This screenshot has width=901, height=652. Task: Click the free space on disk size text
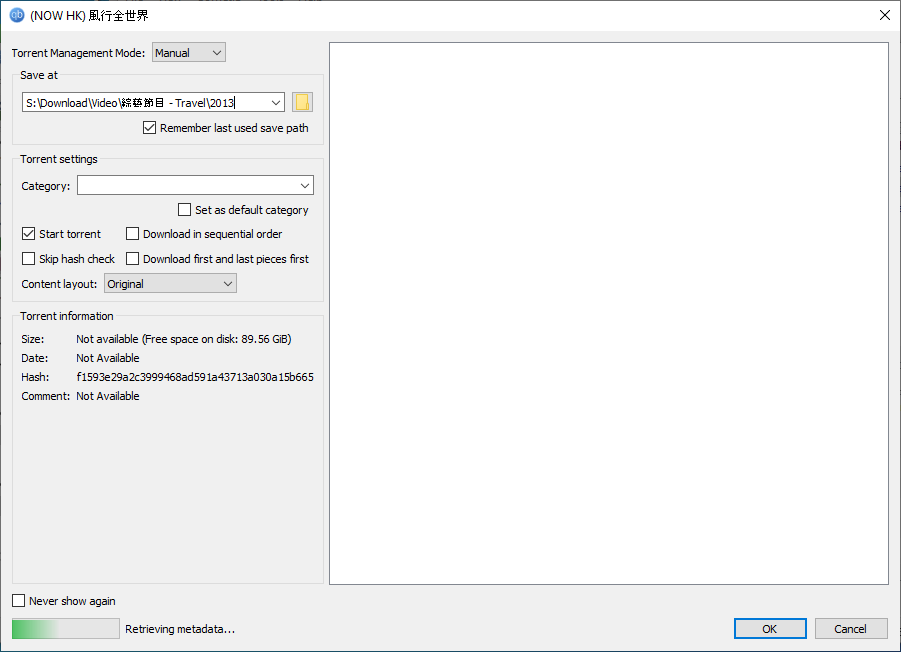(184, 339)
